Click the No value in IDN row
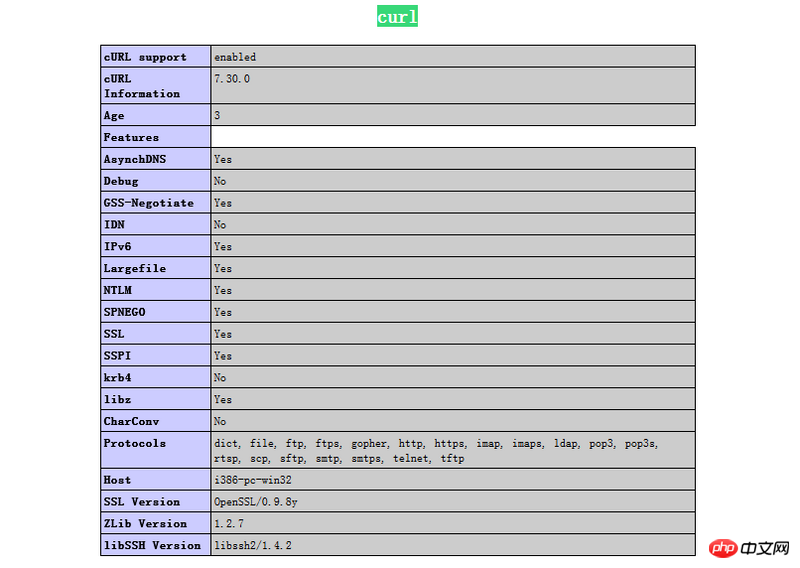The height and width of the screenshot is (568, 800). point(220,225)
